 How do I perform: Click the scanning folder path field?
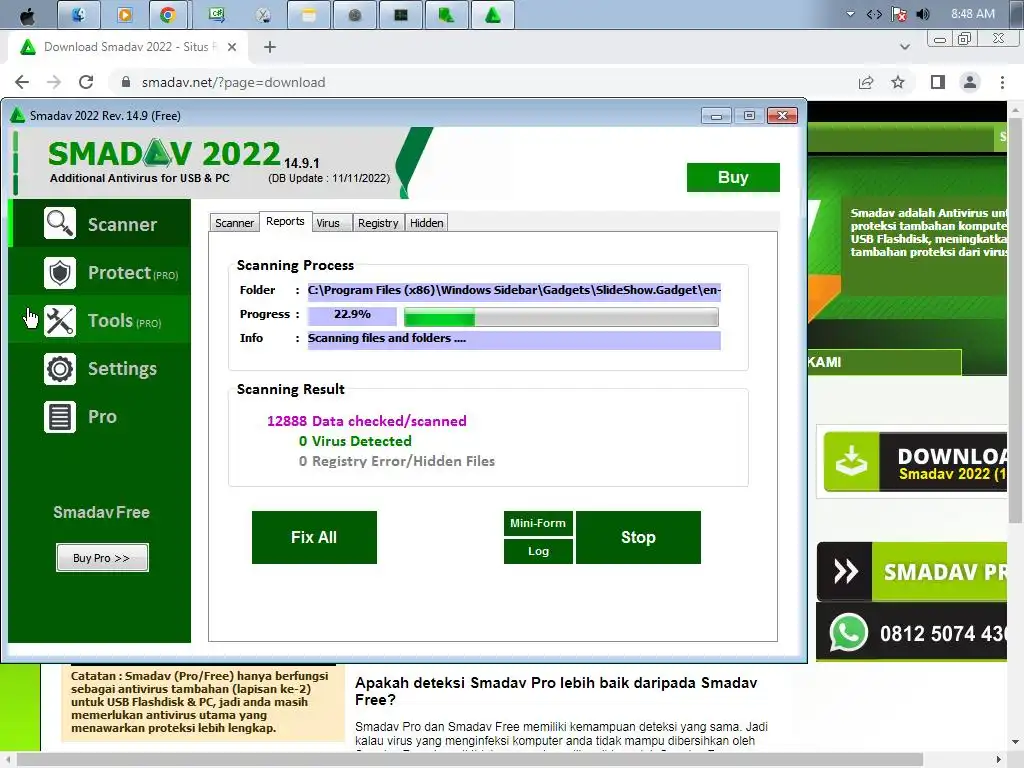pos(514,291)
